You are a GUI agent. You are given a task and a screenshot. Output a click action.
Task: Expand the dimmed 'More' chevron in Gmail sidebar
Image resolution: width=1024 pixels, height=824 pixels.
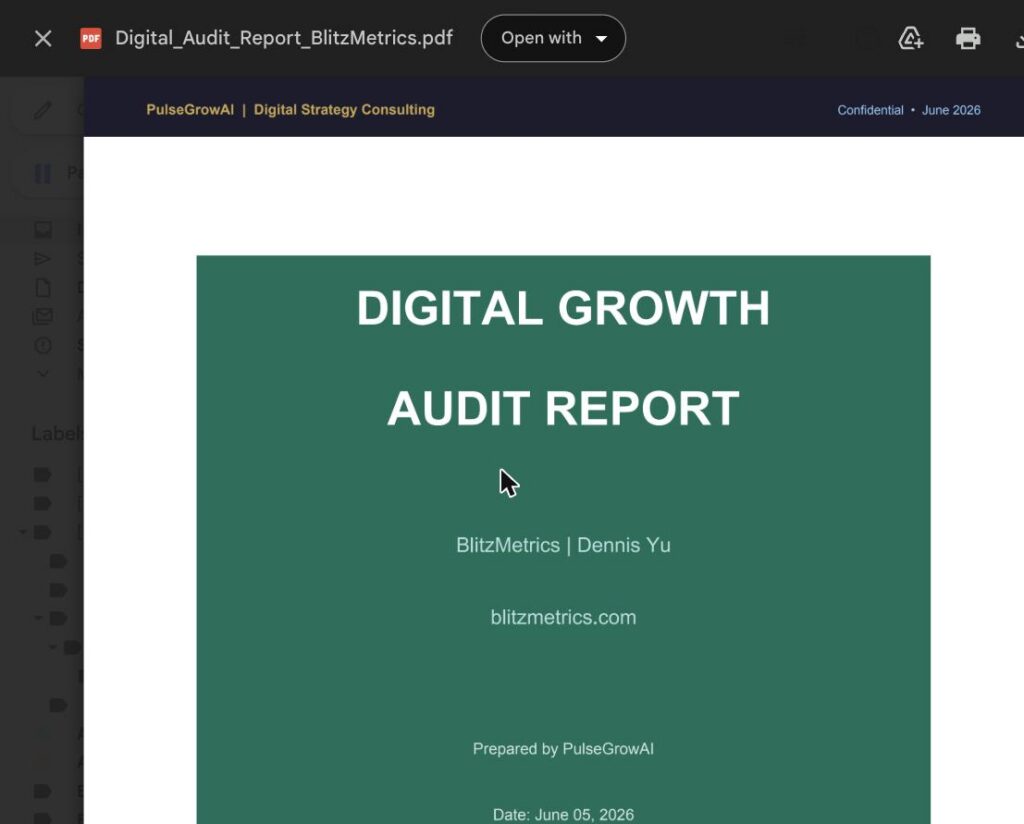pyautogui.click(x=43, y=374)
